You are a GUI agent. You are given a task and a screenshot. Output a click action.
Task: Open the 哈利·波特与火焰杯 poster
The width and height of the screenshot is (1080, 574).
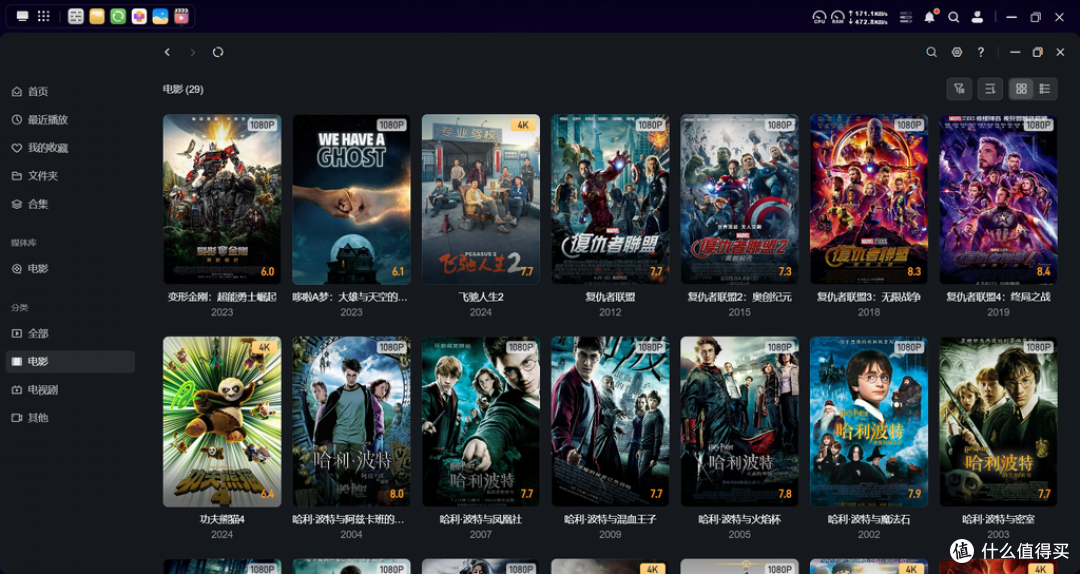pyautogui.click(x=740, y=422)
